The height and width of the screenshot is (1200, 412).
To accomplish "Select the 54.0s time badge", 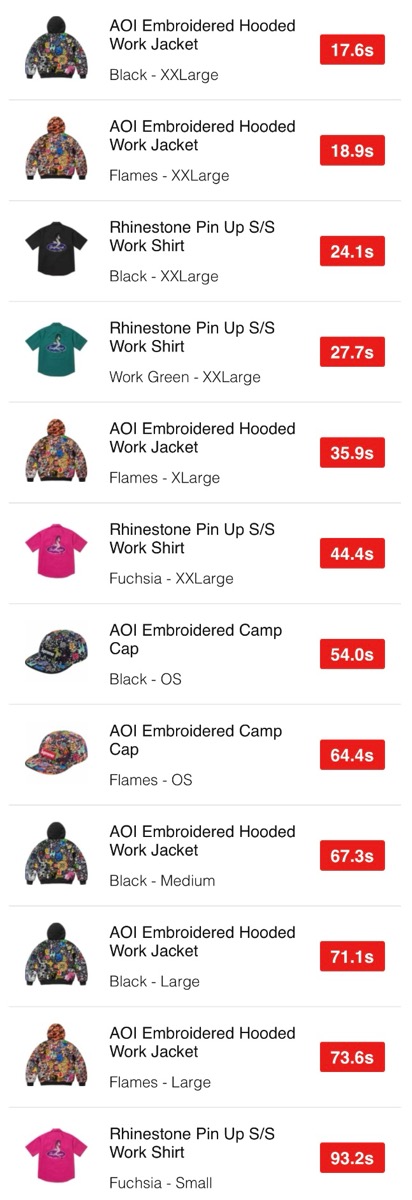I will pyautogui.click(x=352, y=655).
